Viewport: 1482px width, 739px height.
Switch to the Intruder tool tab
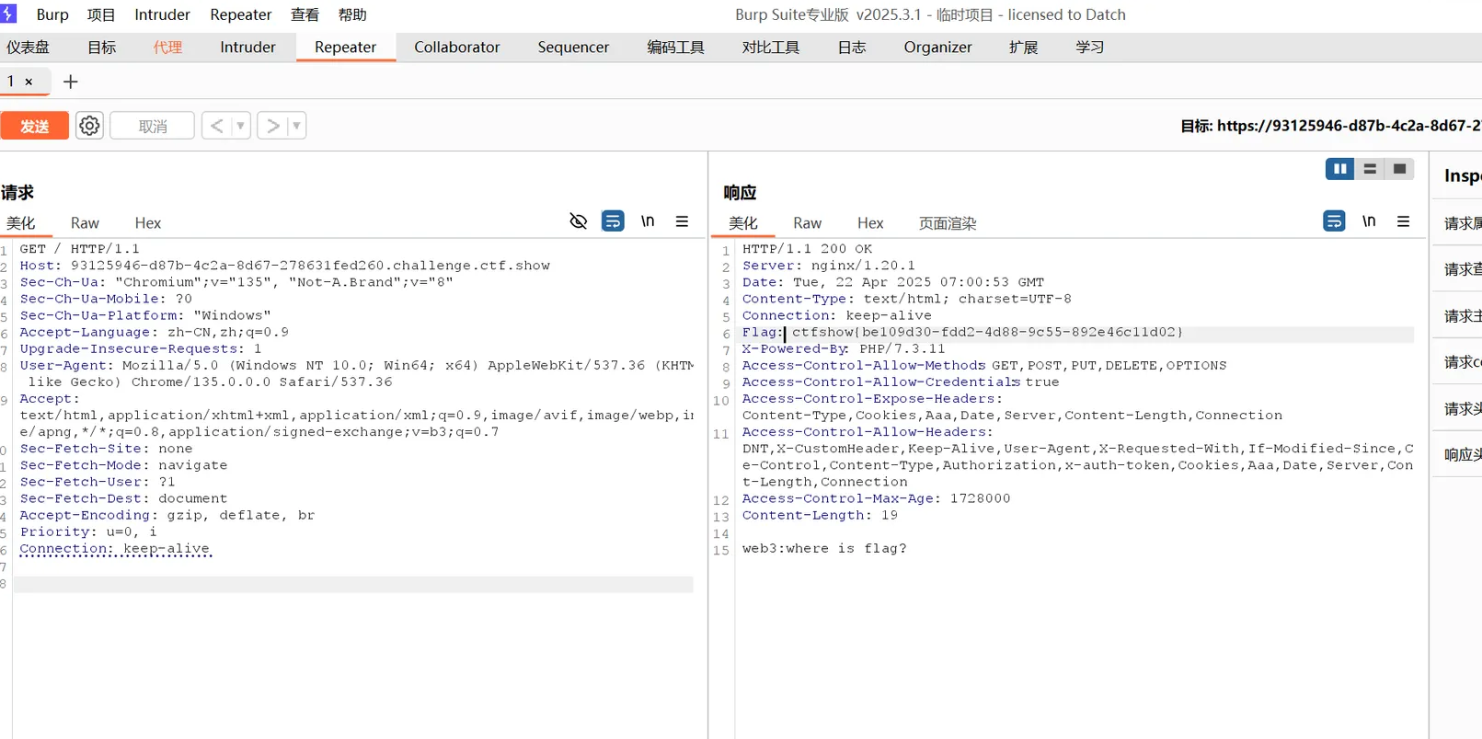tap(248, 47)
